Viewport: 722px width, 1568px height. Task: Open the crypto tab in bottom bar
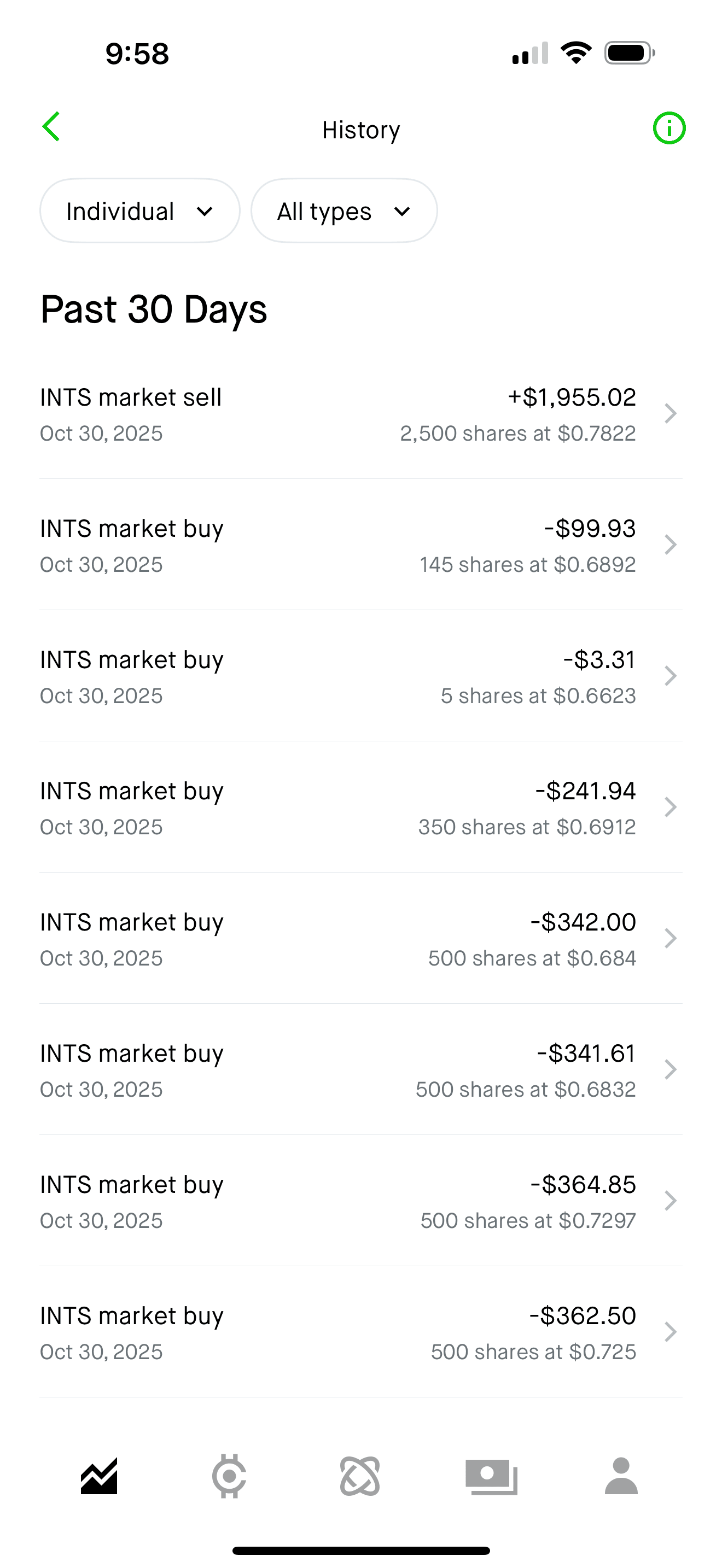230,1476
